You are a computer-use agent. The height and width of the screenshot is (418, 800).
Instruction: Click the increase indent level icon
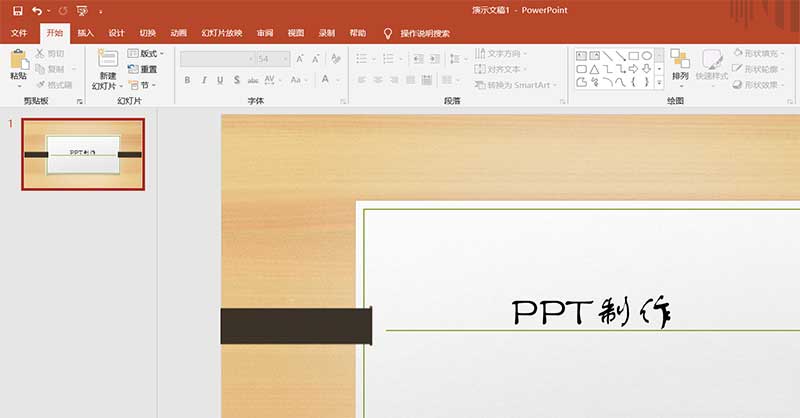[x=435, y=59]
